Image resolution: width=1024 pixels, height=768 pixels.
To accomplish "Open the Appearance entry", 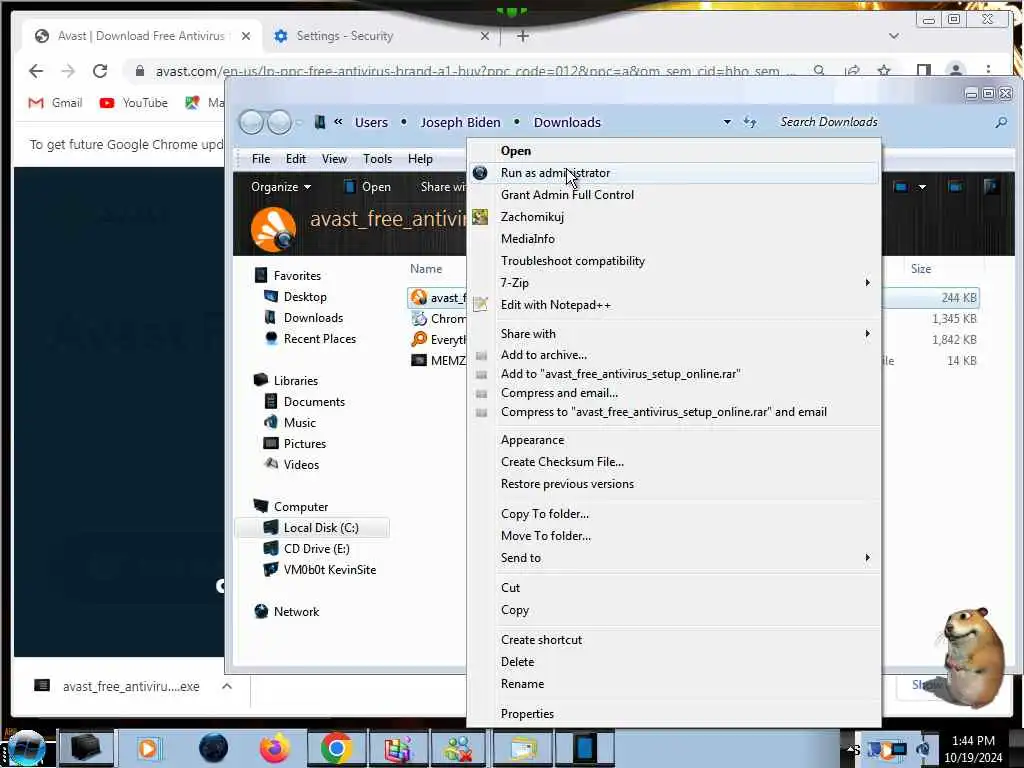I will [673, 440].
